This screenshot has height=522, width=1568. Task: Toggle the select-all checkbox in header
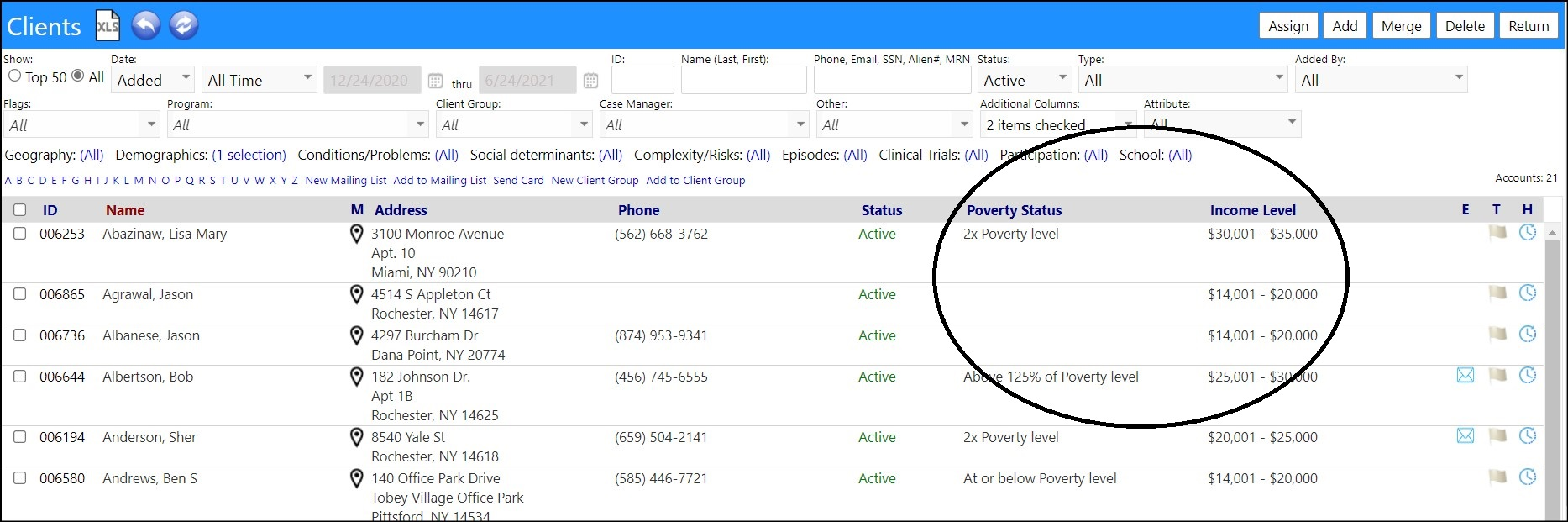pos(20,210)
